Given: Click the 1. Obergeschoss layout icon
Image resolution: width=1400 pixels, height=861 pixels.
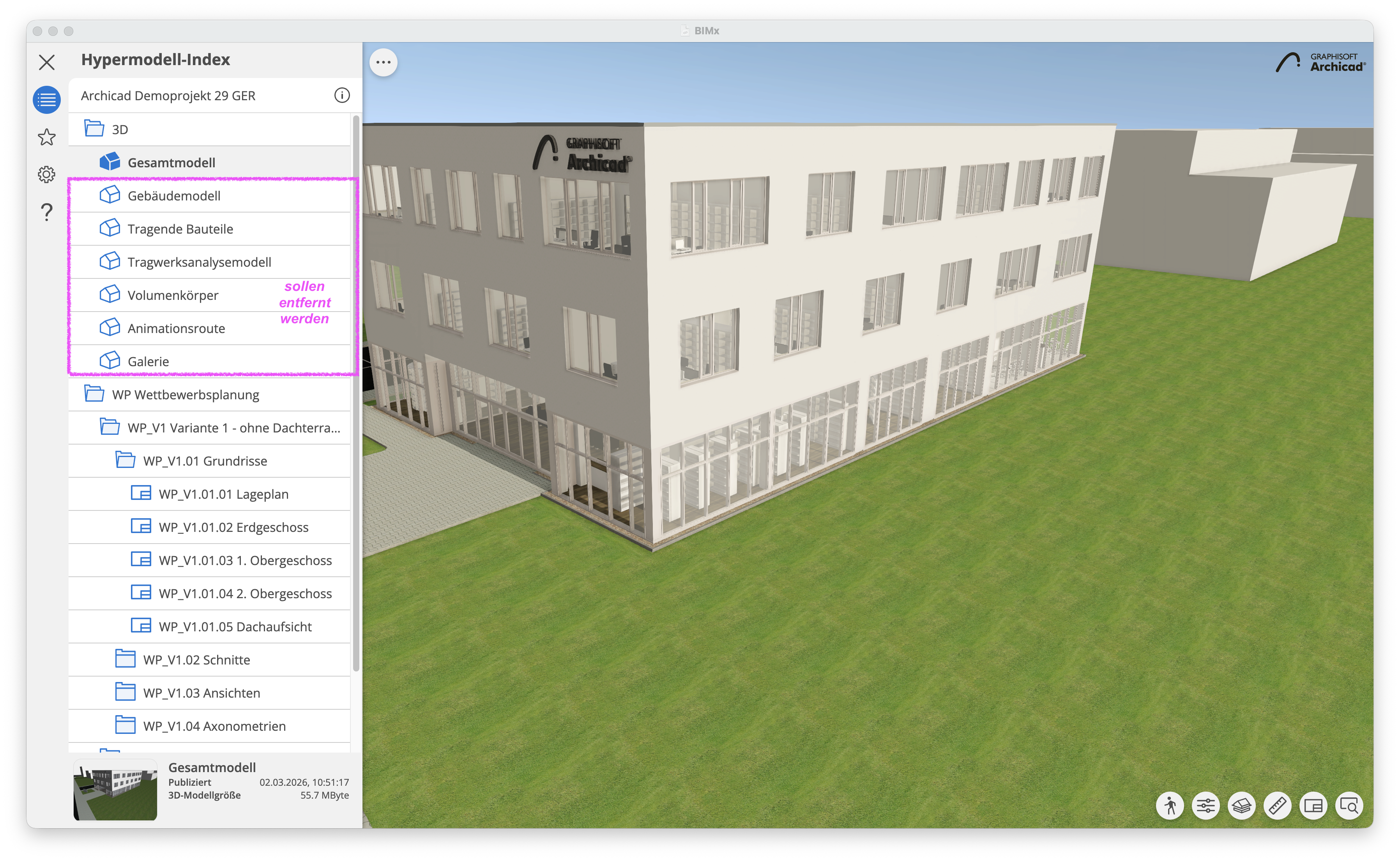Looking at the screenshot, I should pyautogui.click(x=141, y=559).
